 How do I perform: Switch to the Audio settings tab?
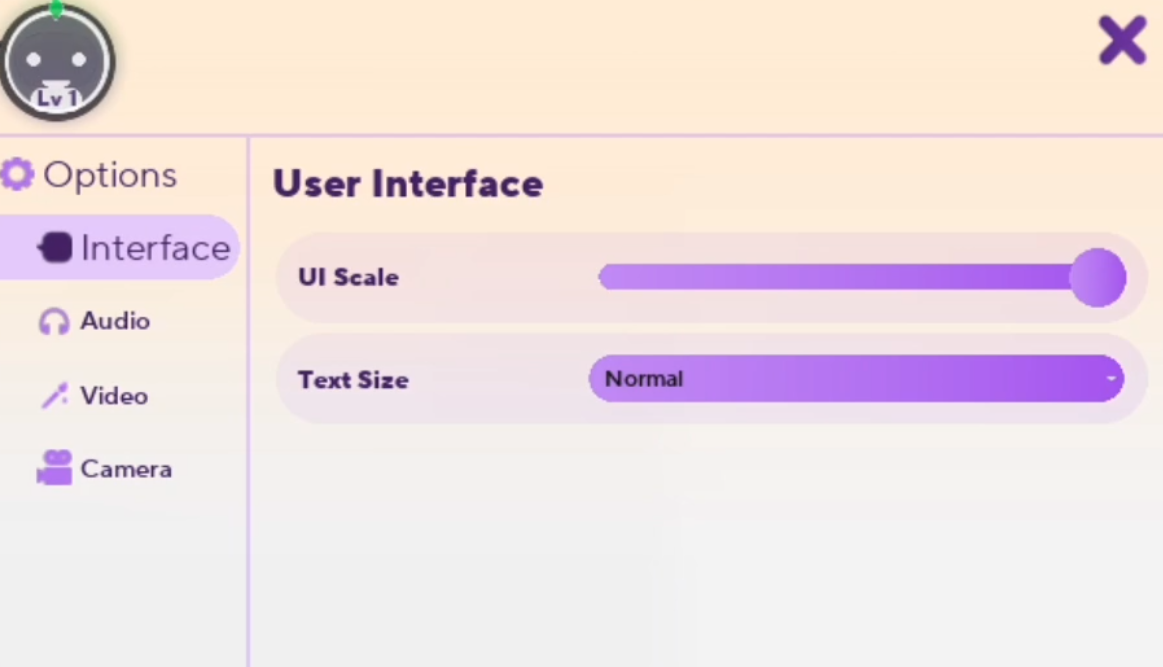tap(115, 321)
